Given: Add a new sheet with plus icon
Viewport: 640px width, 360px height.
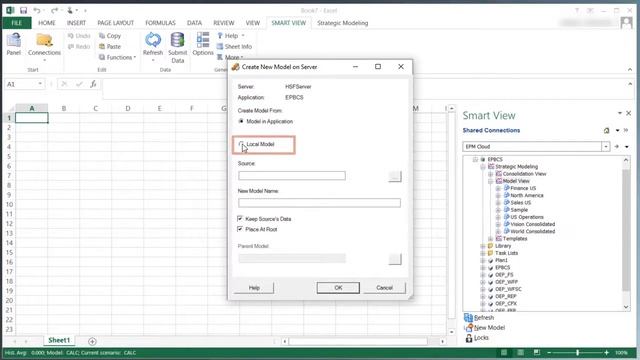Looking at the screenshot, I should 92,341.
